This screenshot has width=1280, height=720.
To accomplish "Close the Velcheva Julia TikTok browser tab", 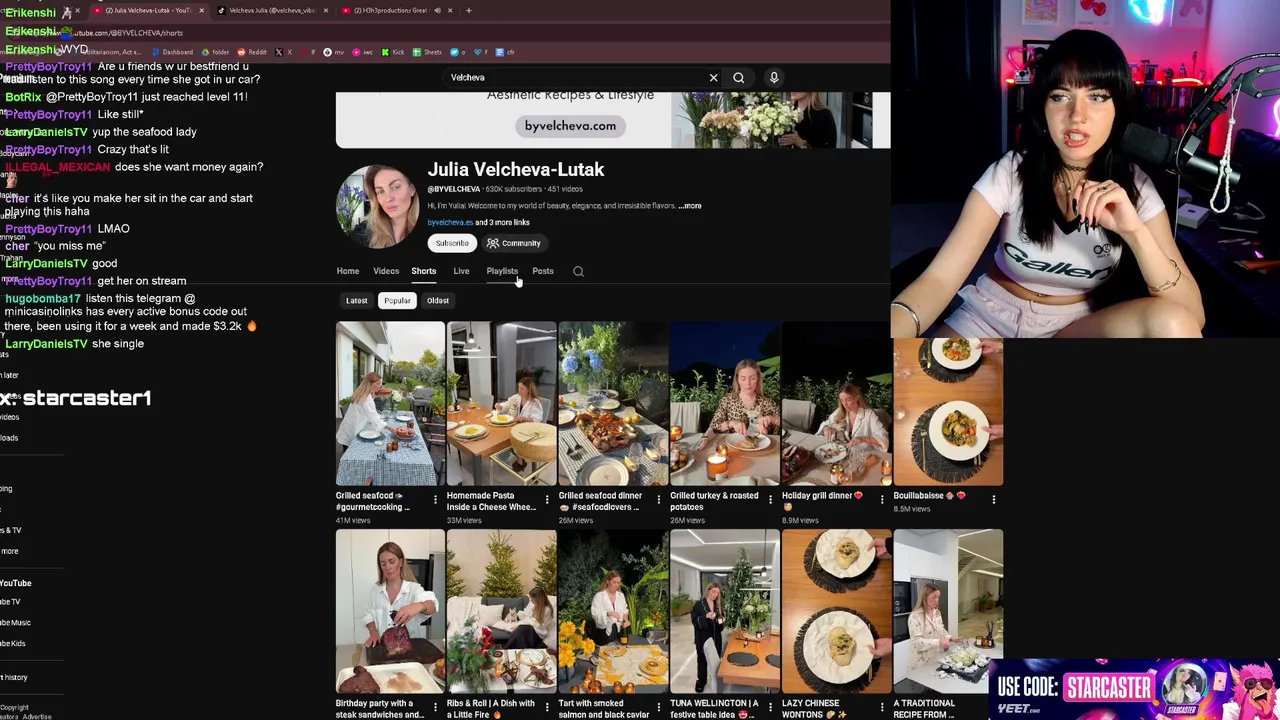I will pos(325,10).
